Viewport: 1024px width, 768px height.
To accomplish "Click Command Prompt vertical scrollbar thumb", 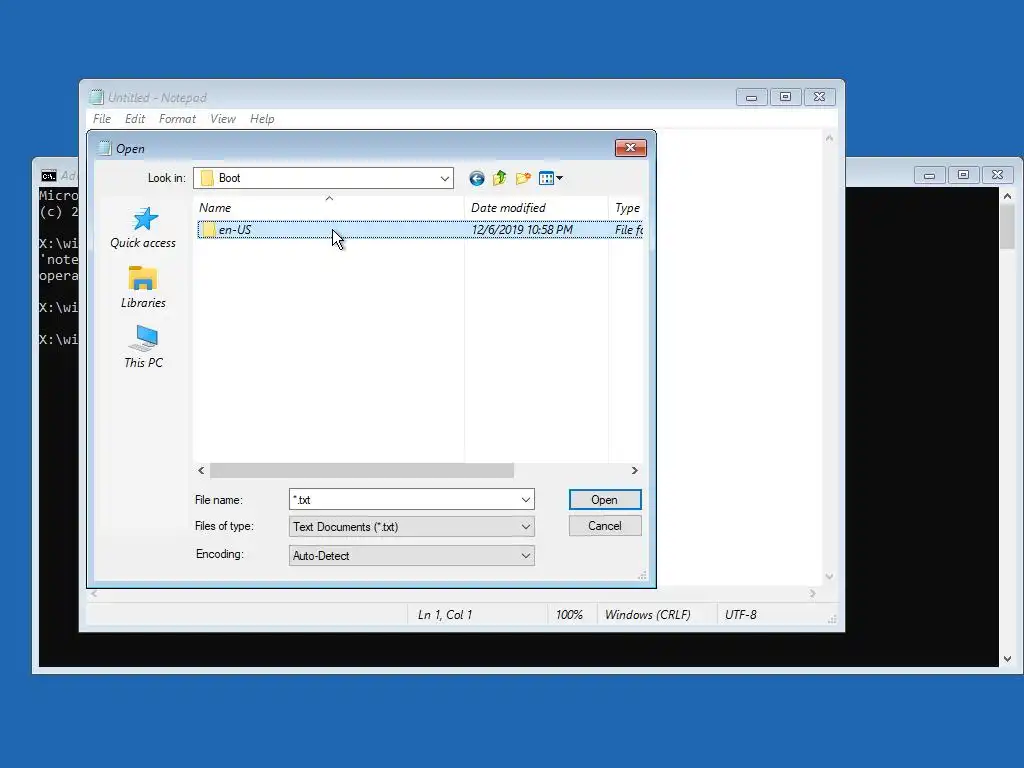I will tap(1008, 227).
